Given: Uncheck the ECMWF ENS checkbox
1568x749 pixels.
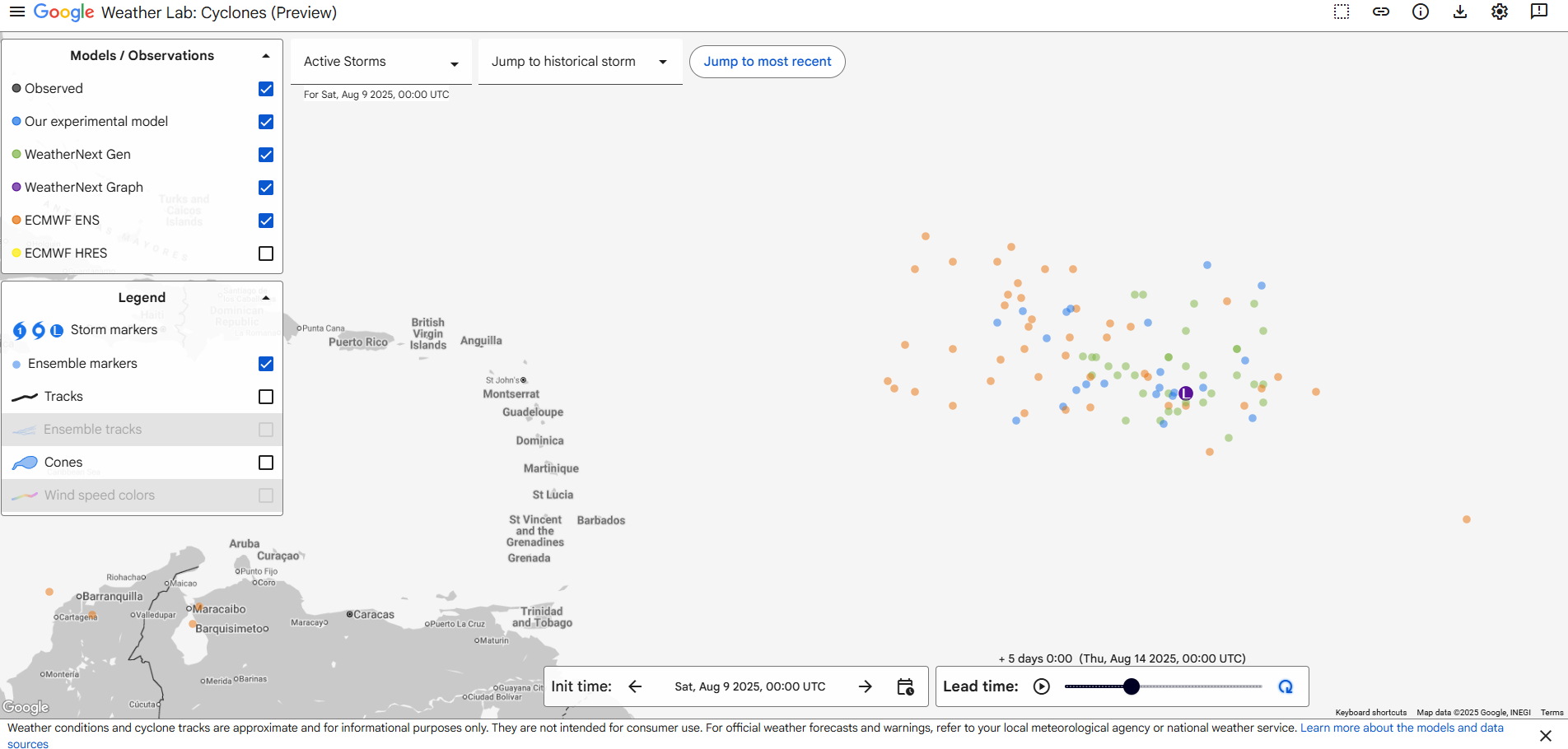Looking at the screenshot, I should point(266,221).
